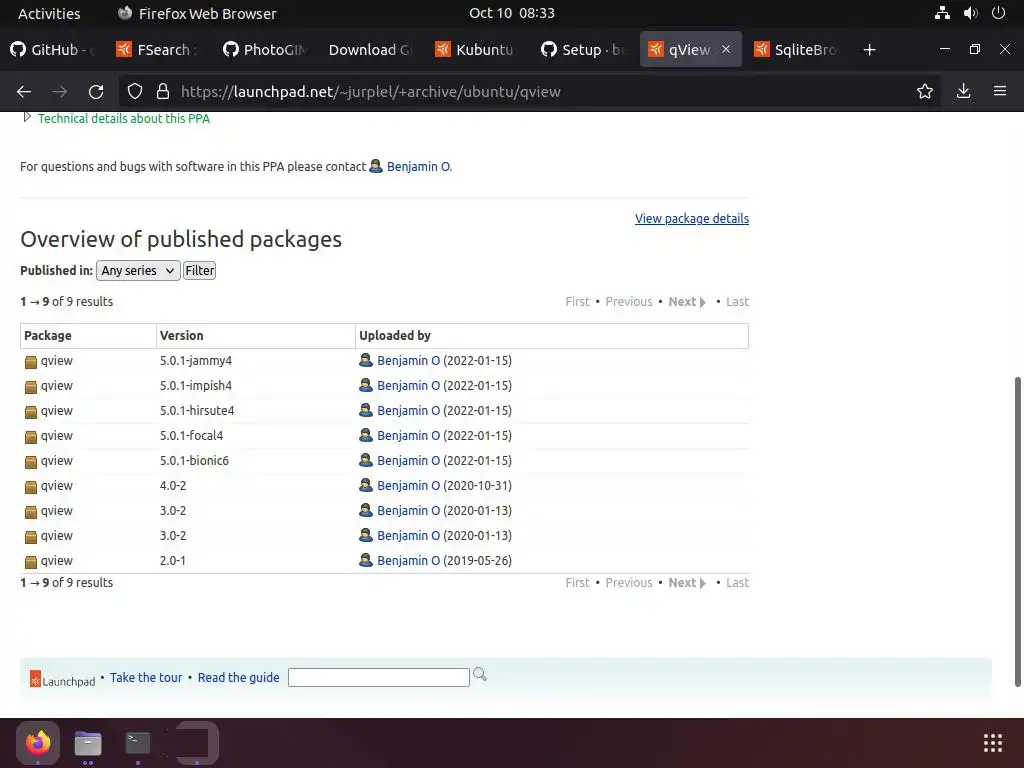1024x768 pixels.
Task: Open the power menu icon in top bar
Action: pos(998,13)
